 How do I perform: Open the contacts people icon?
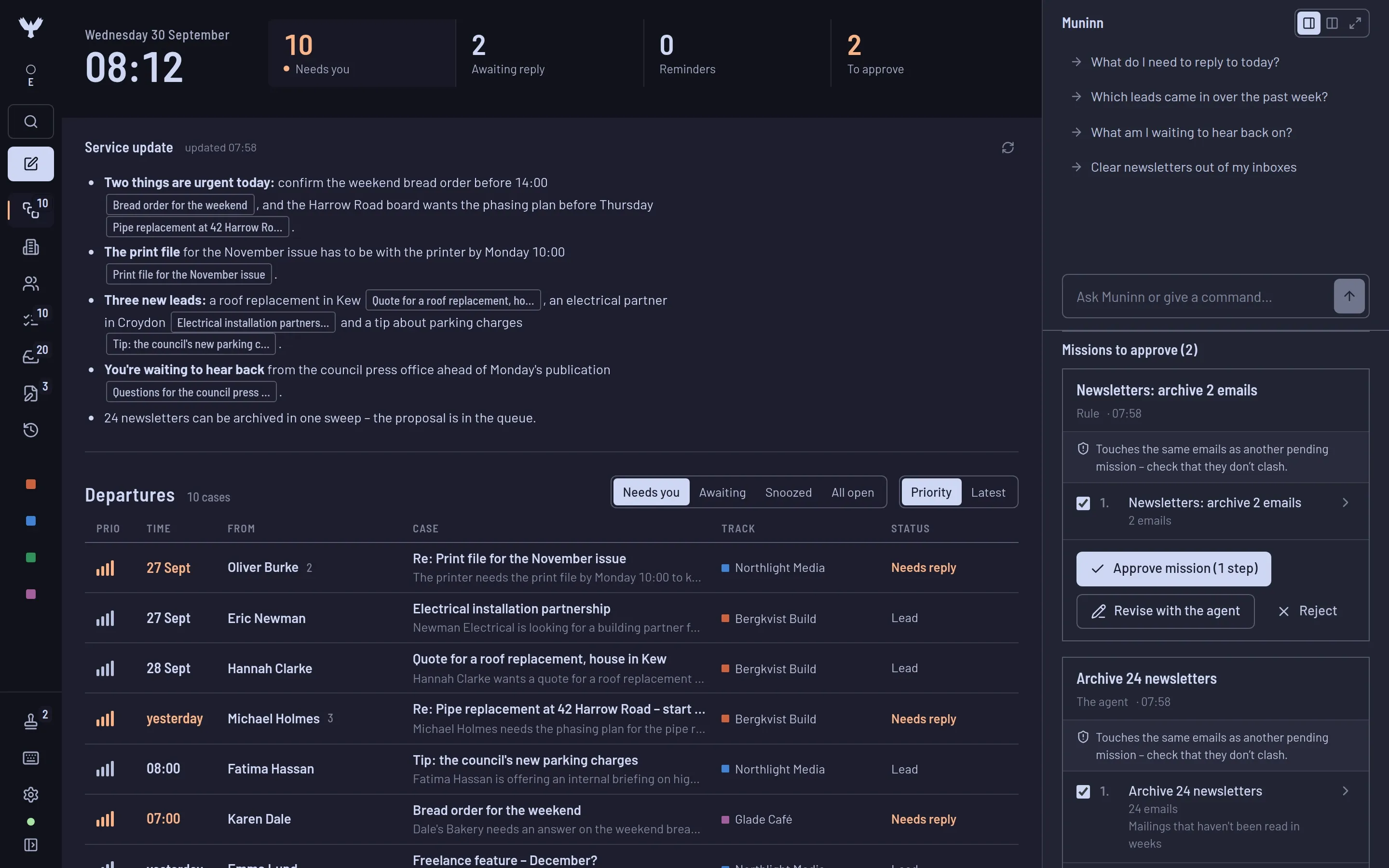tap(30, 284)
